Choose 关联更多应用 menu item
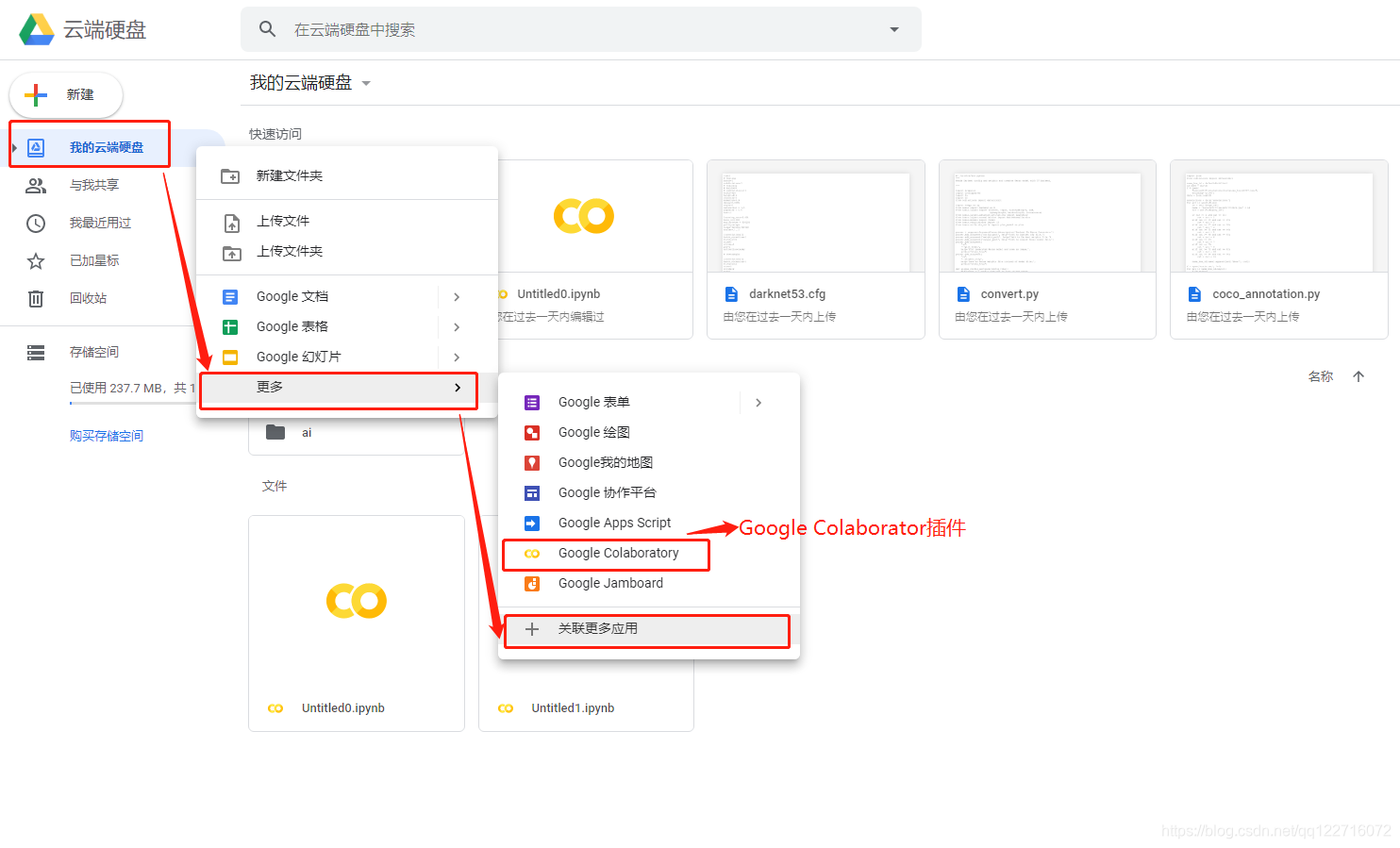The width and height of the screenshot is (1400, 848). click(649, 629)
